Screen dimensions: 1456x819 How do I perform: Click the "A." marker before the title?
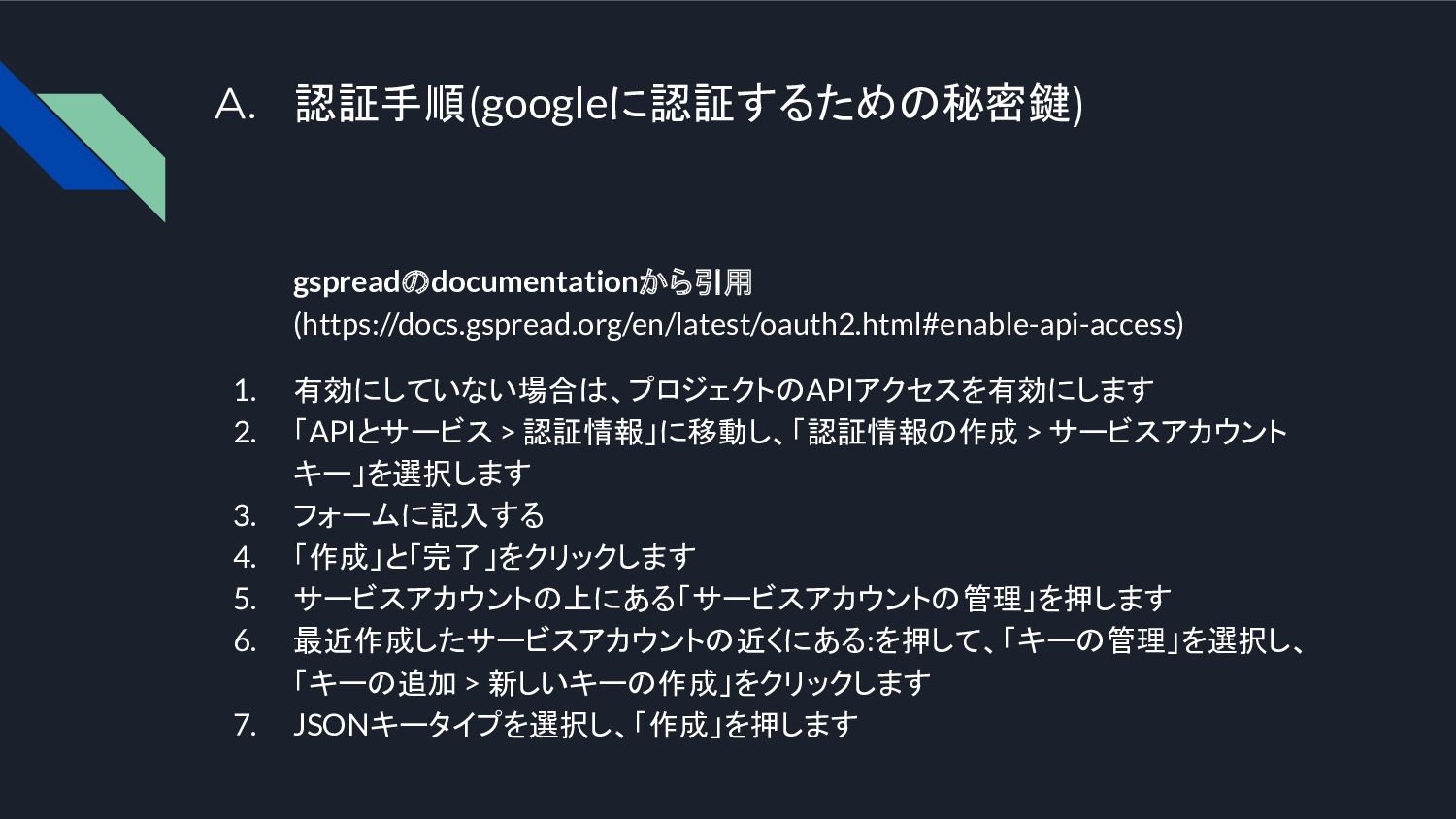[x=235, y=105]
